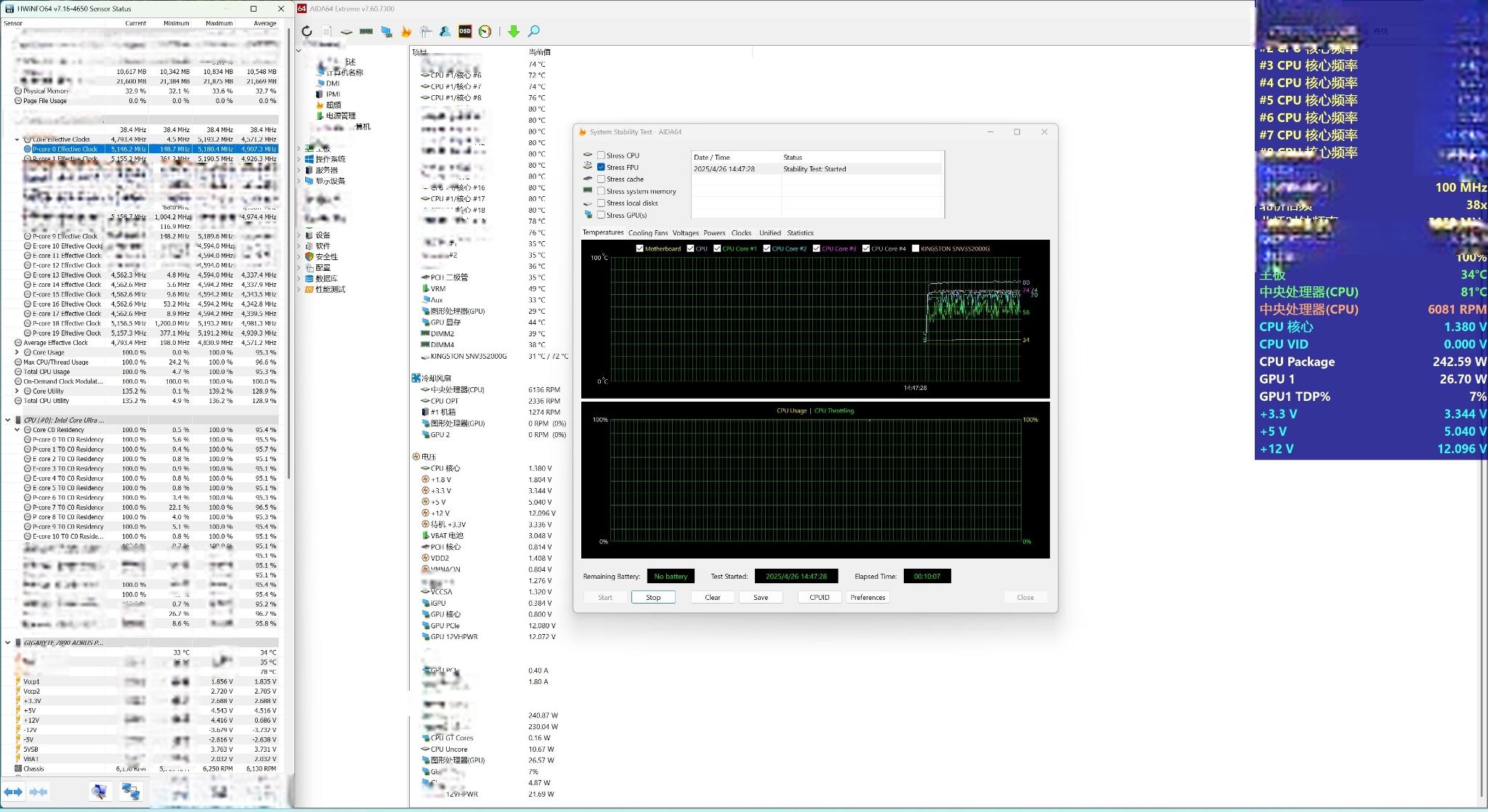Enable the Stress system memory checkbox
The height and width of the screenshot is (812, 1488).
click(x=601, y=192)
